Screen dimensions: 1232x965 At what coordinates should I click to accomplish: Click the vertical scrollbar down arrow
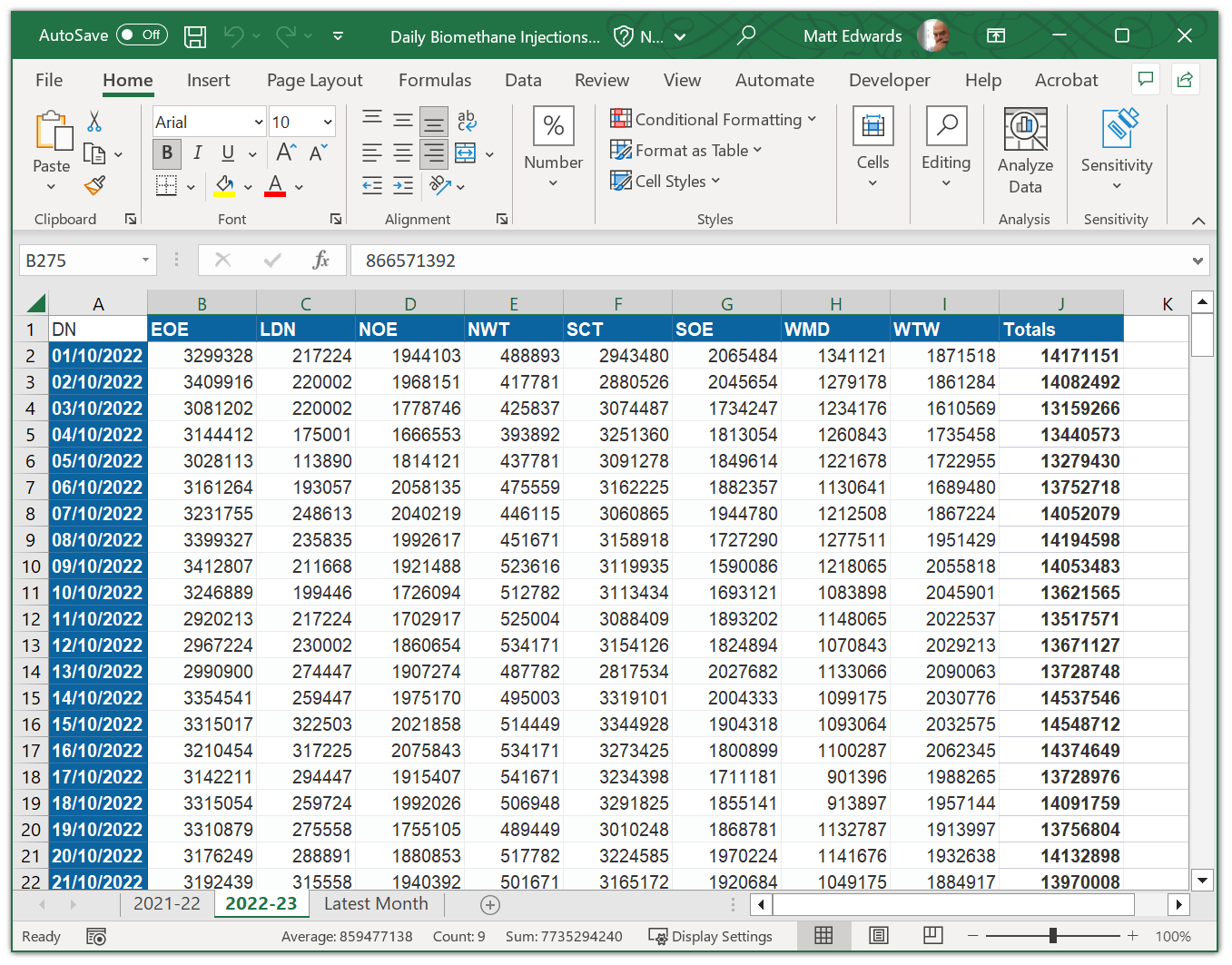1202,880
